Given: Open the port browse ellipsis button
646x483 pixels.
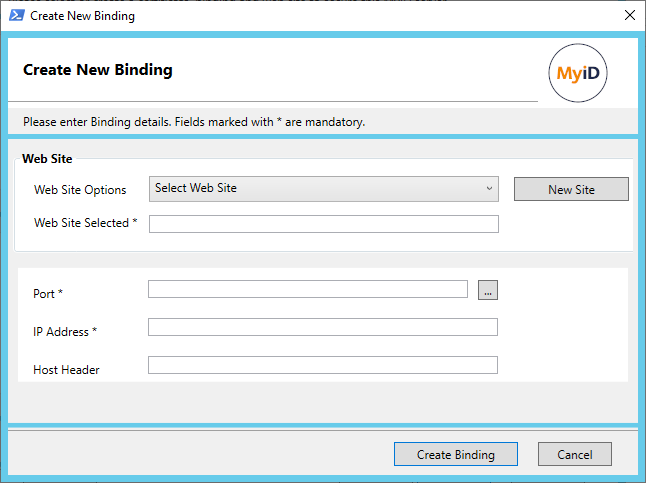Looking at the screenshot, I should click(488, 290).
